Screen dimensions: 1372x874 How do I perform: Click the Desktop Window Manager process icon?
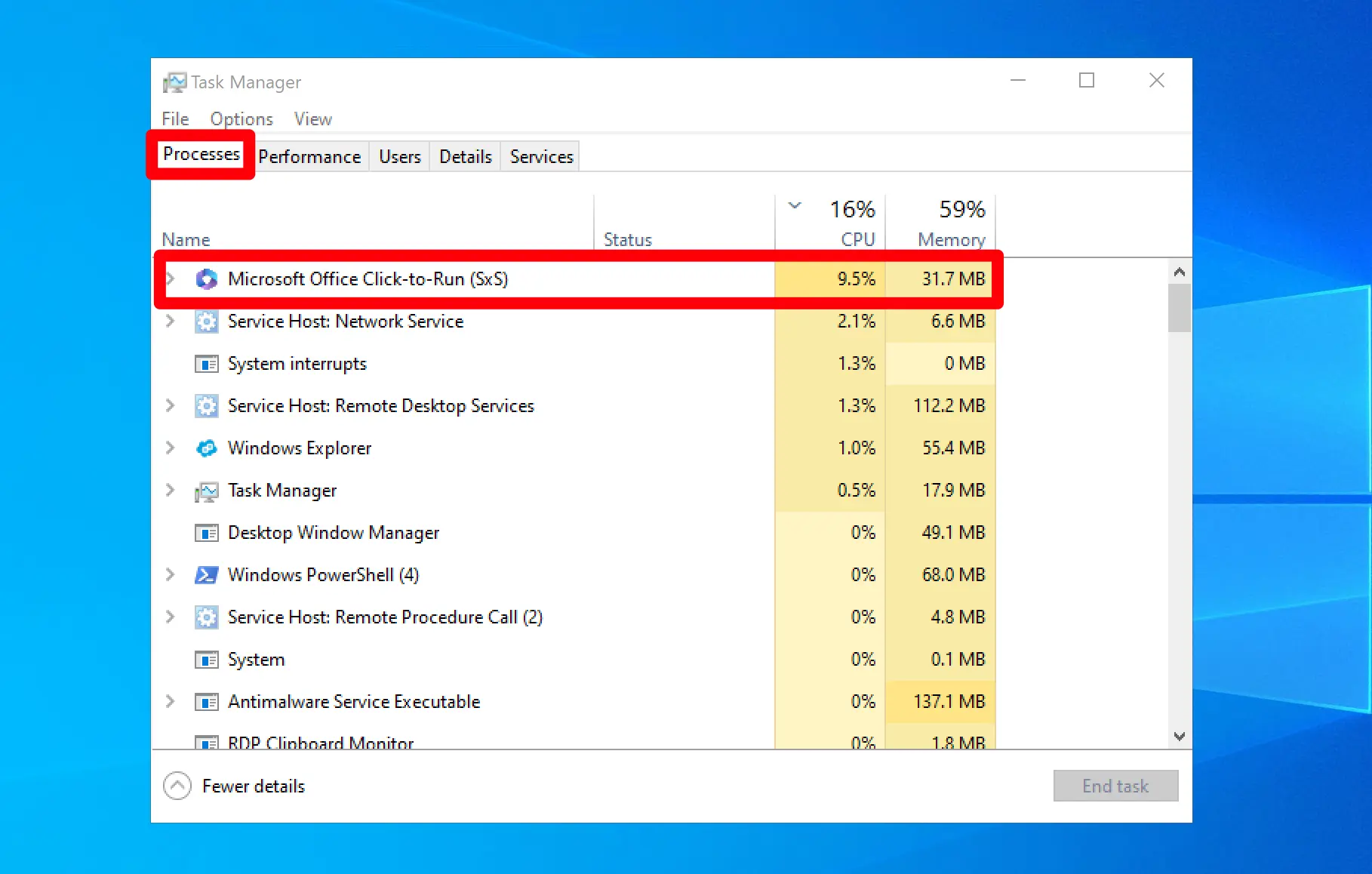(206, 533)
